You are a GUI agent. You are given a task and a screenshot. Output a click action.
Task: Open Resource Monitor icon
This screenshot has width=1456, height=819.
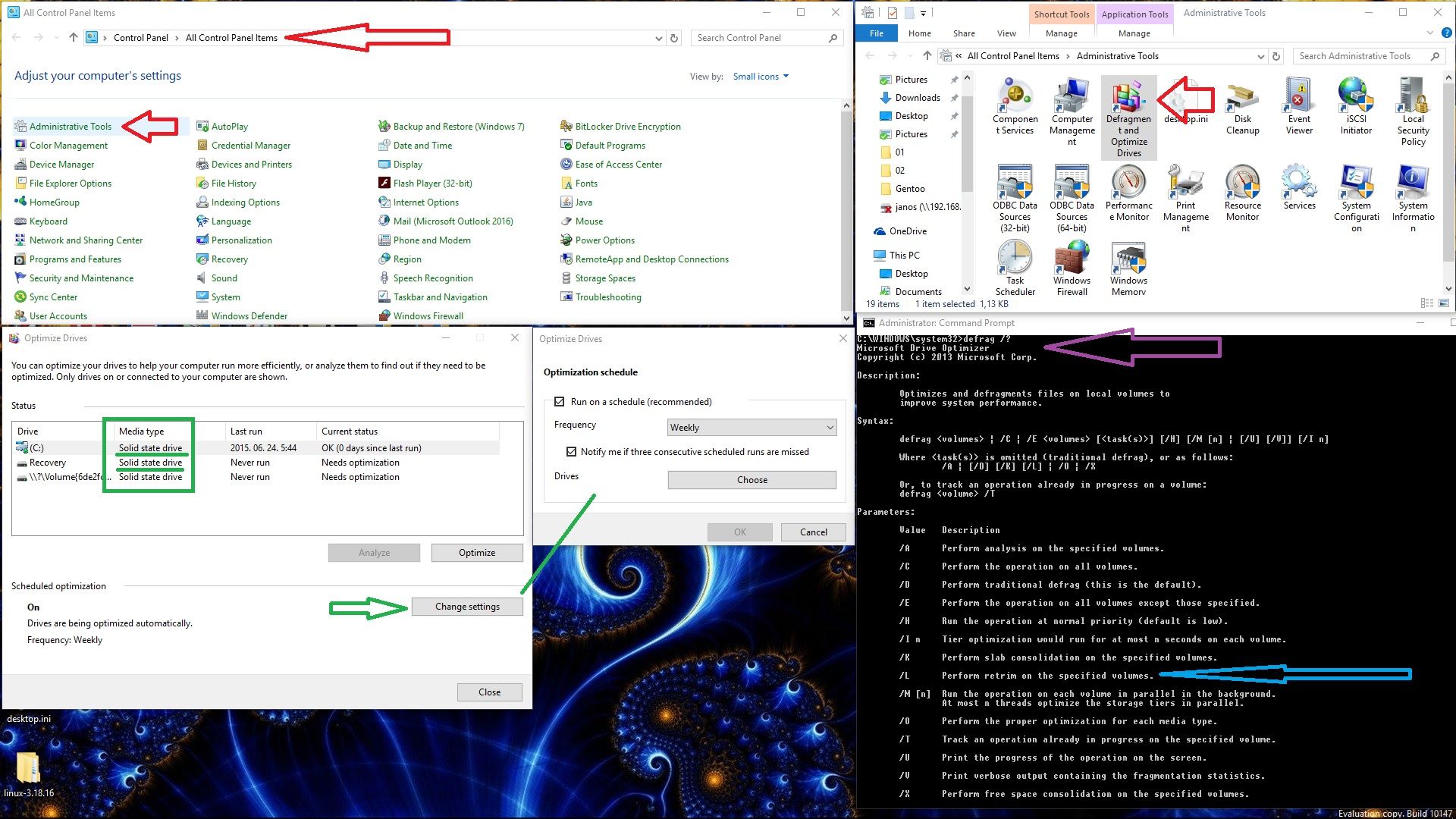coord(1242,193)
